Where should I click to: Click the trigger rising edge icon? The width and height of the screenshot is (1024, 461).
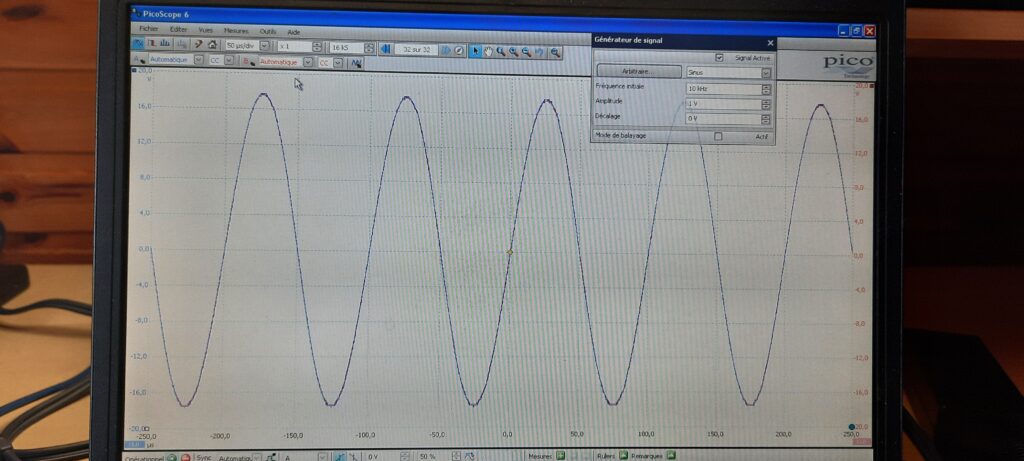click(339, 457)
